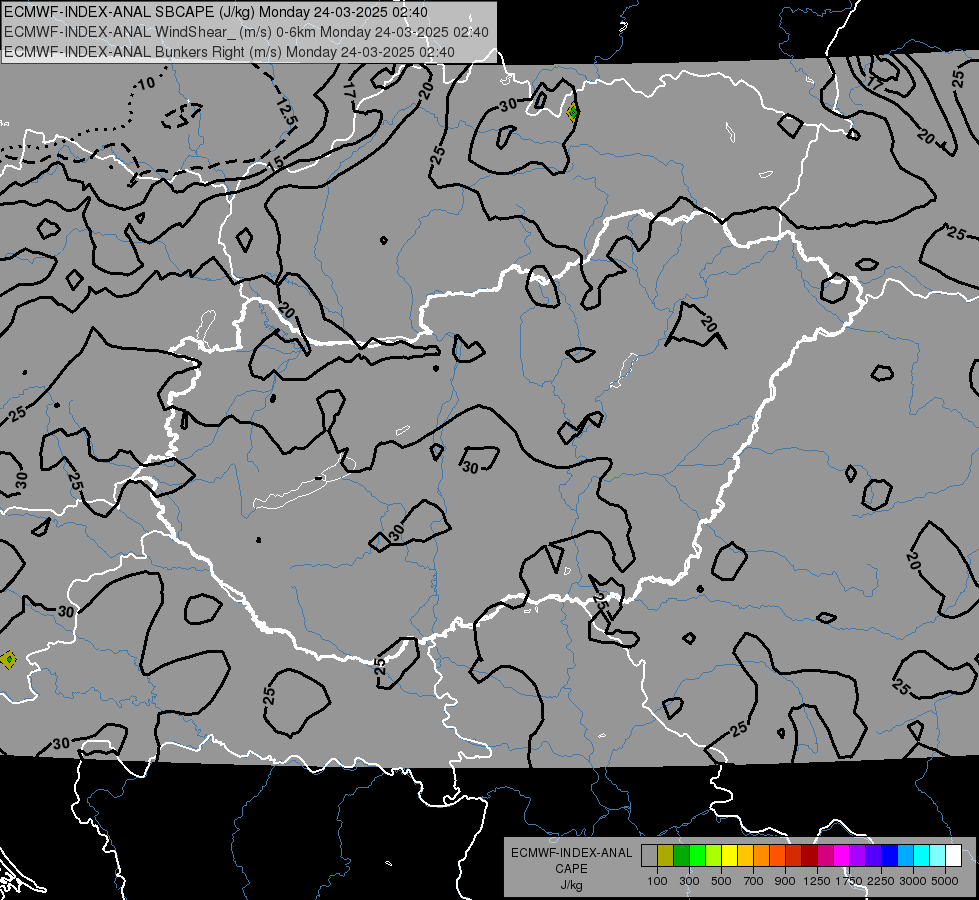This screenshot has height=900, width=979.
Task: Click the legend value 1250
Action: coord(817,881)
